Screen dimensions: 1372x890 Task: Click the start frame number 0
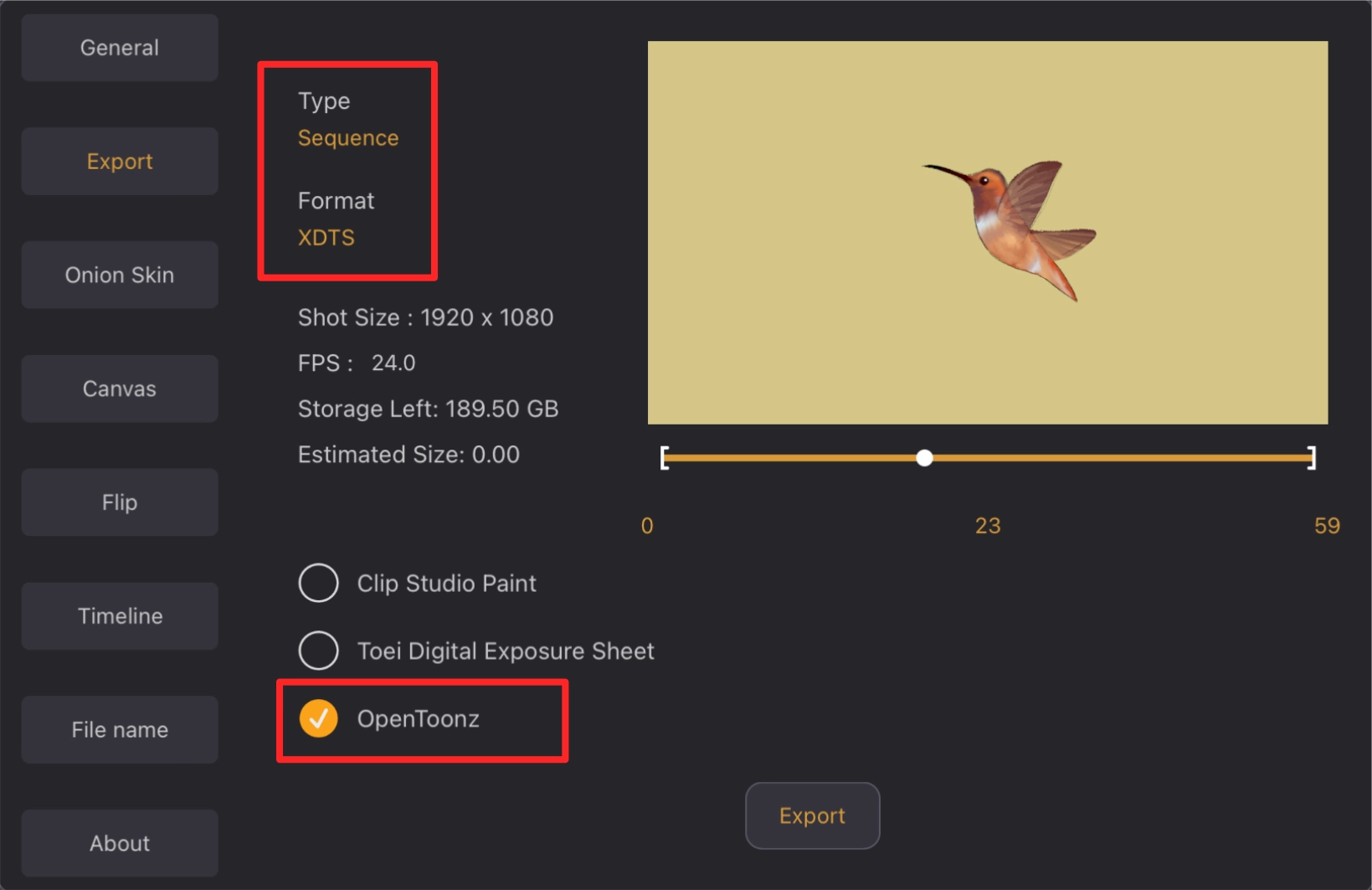647,526
